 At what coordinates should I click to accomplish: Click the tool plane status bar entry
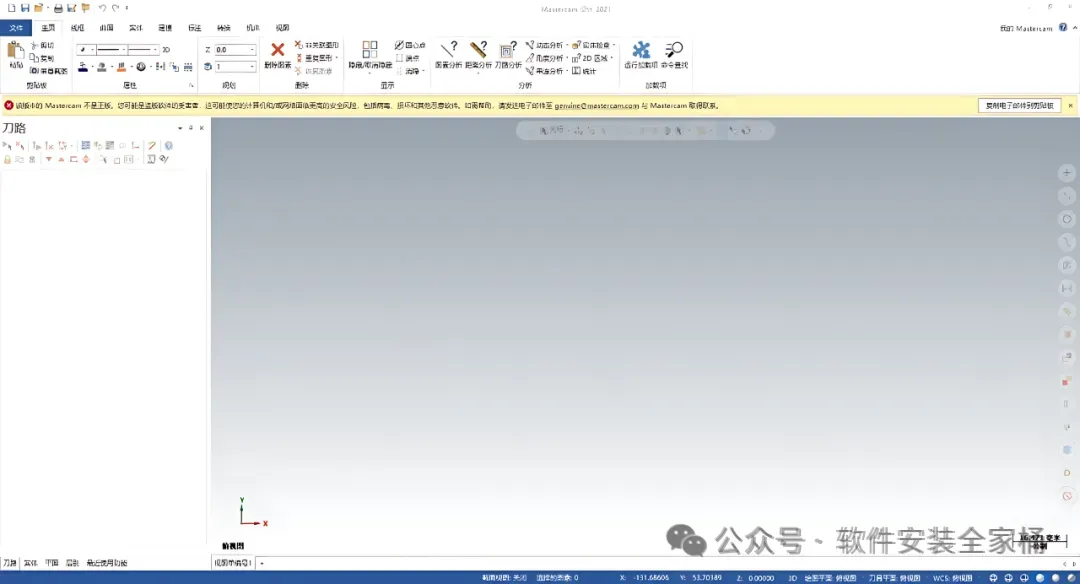coord(894,578)
